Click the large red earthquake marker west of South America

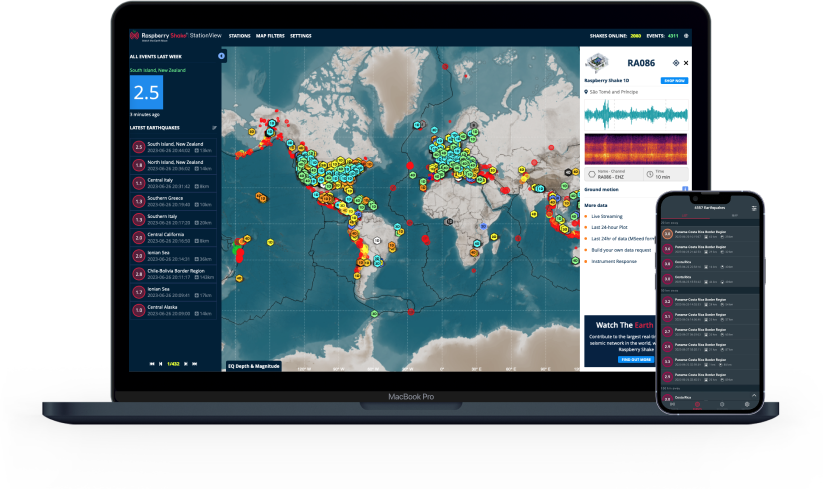click(x=240, y=254)
